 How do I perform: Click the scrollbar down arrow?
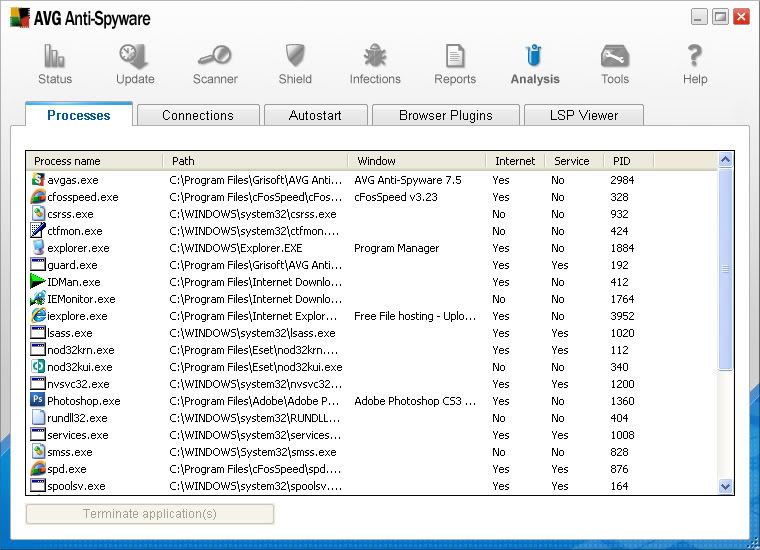click(725, 486)
